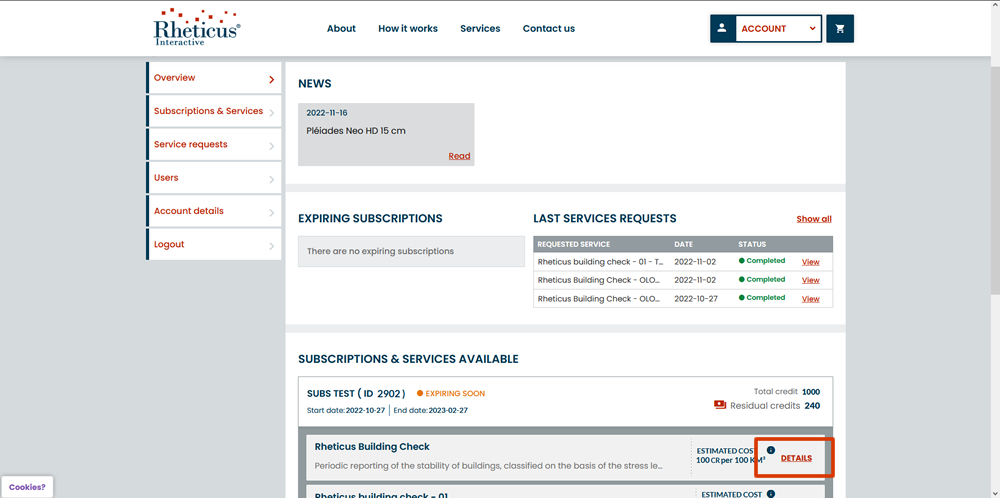
Task: Click the Rheticus Building Check service title
Action: 372,446
